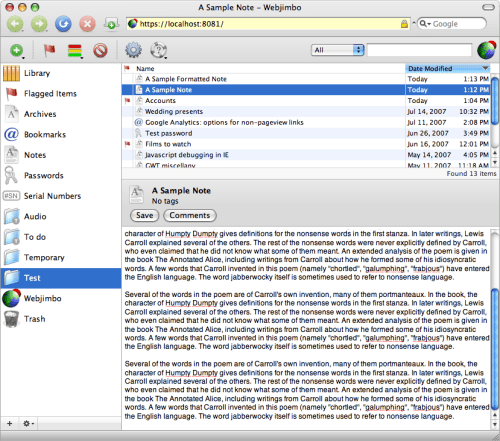
Task: Open the To do smart folder
Action: pyautogui.click(x=61, y=237)
